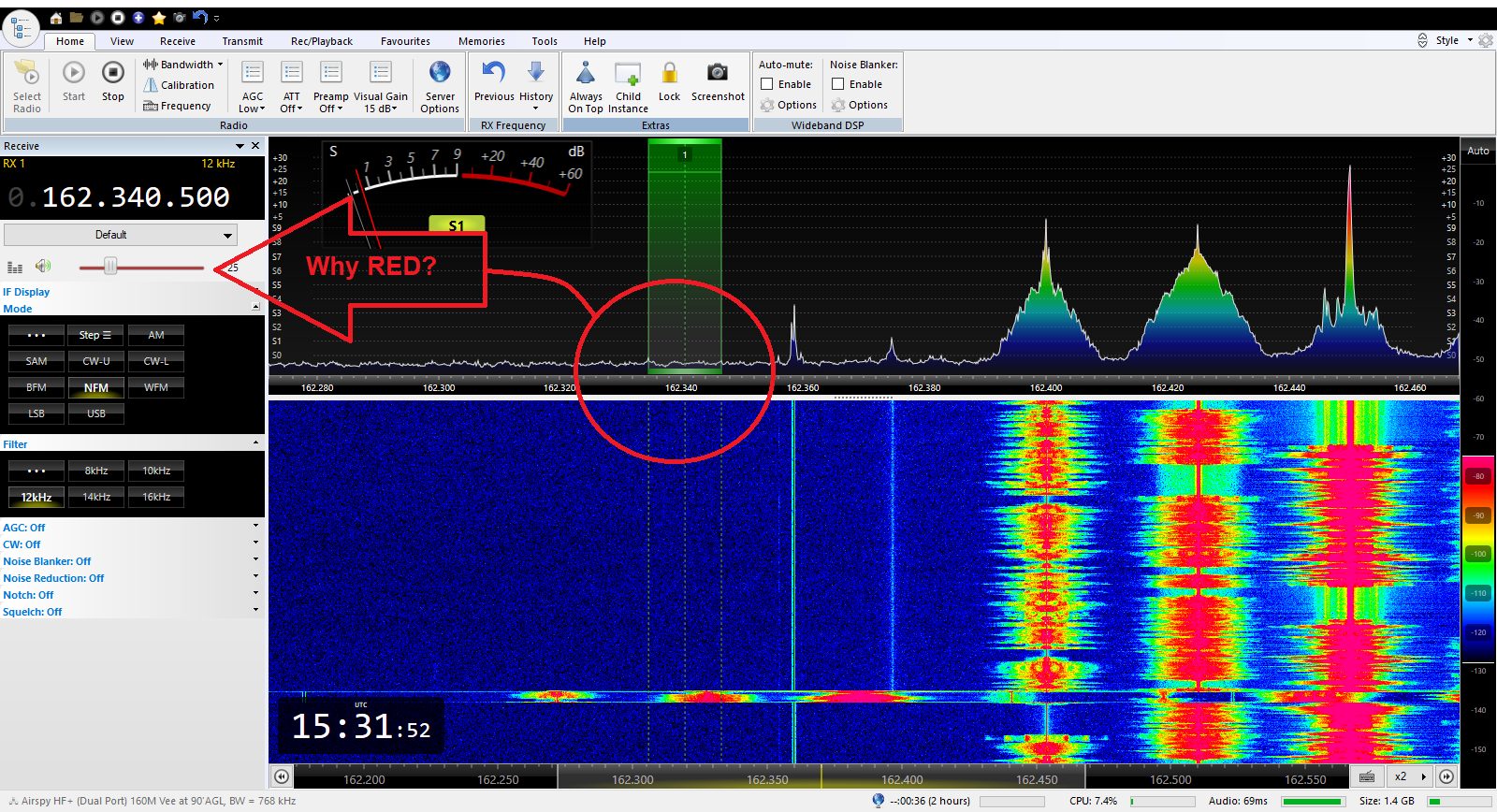1497x812 pixels.
Task: Enable the Auto-mute checkbox
Action: coord(767,84)
